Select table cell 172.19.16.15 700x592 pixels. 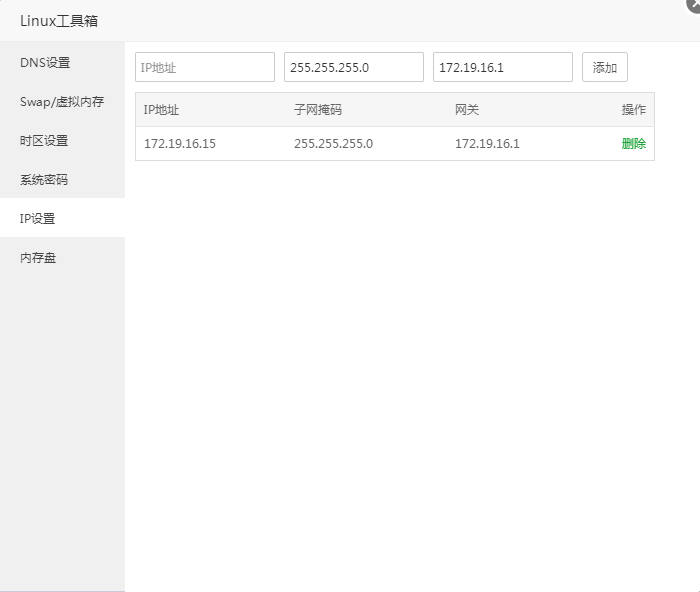(x=179, y=143)
